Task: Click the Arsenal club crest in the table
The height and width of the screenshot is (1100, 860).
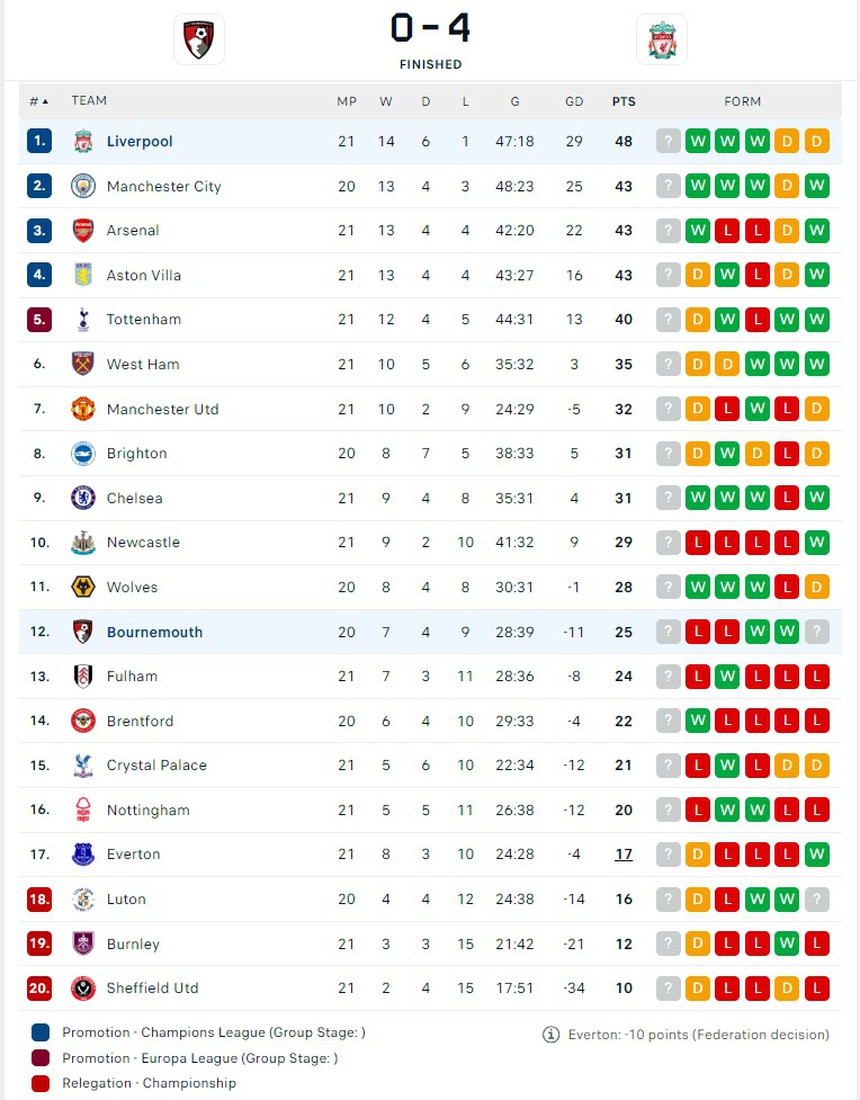Action: [x=83, y=230]
